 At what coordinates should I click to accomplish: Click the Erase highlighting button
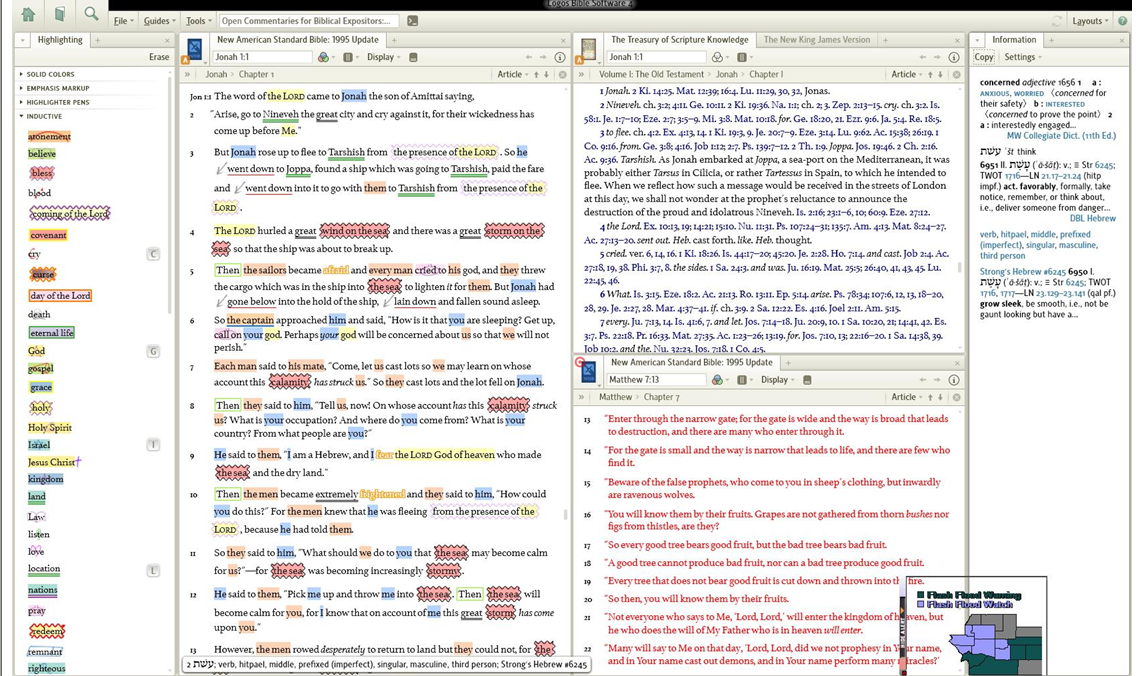(x=158, y=58)
